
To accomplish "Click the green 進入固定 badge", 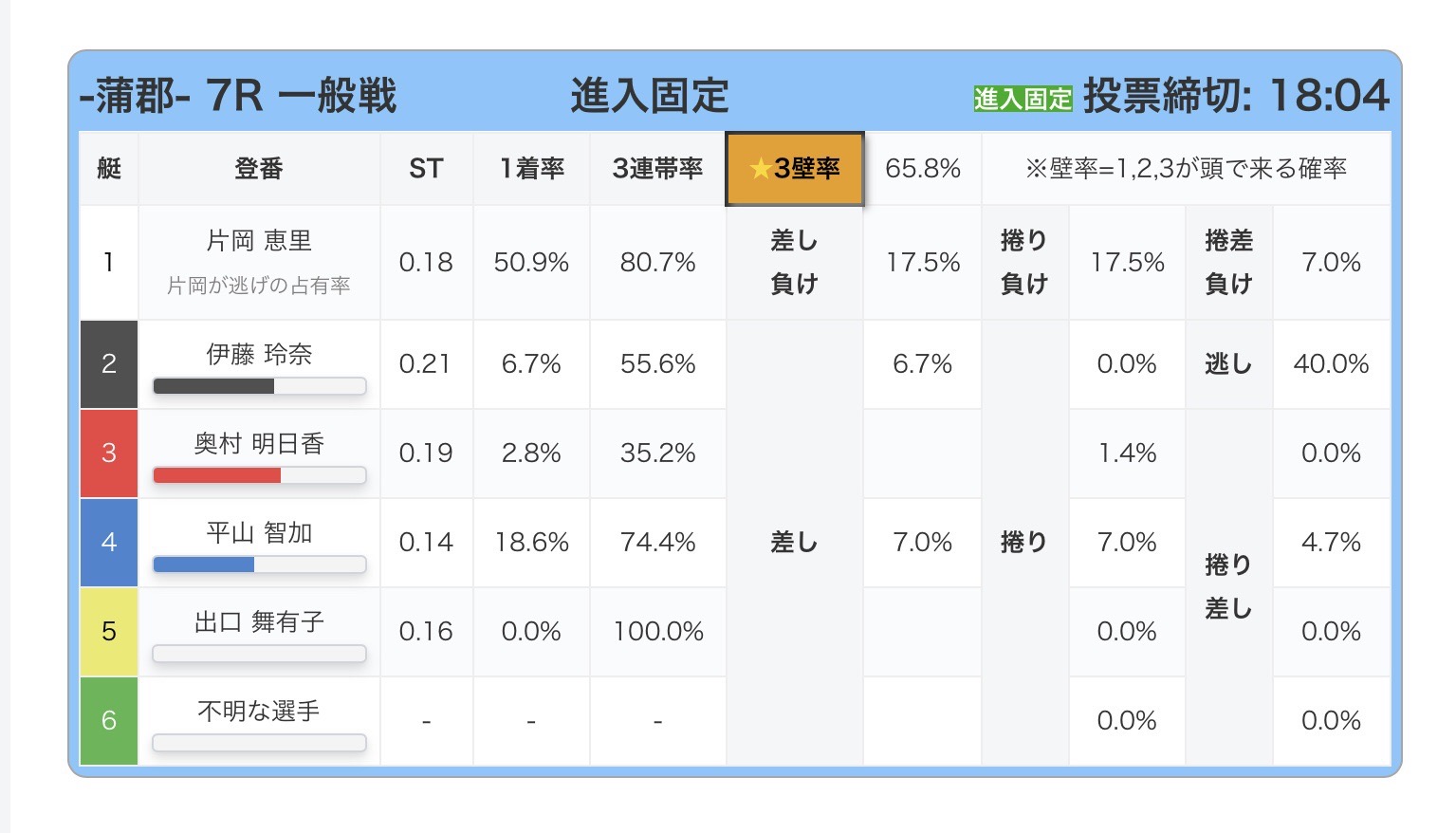I will tap(1022, 99).
